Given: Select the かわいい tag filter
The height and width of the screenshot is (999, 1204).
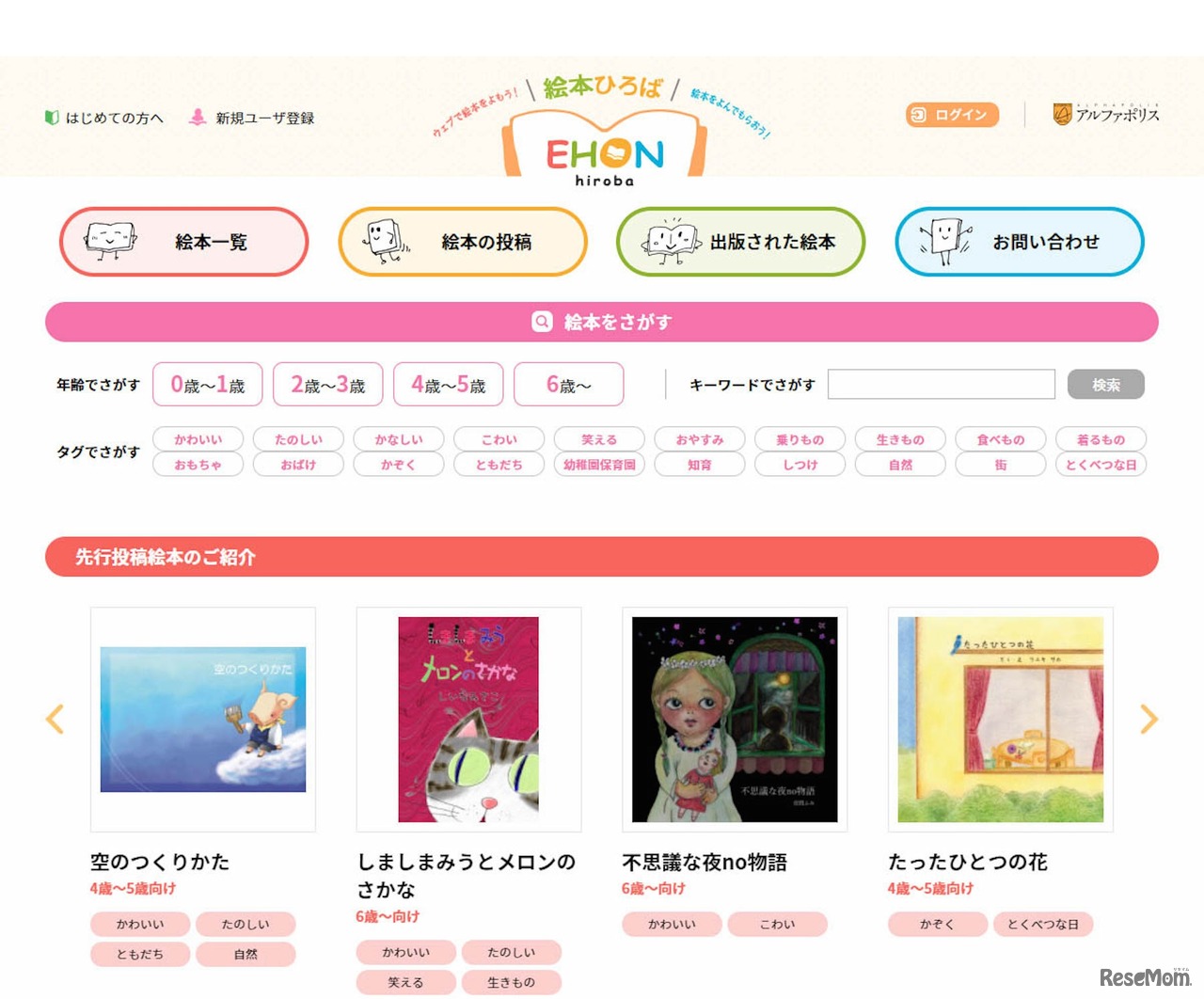Looking at the screenshot, I should tap(198, 439).
